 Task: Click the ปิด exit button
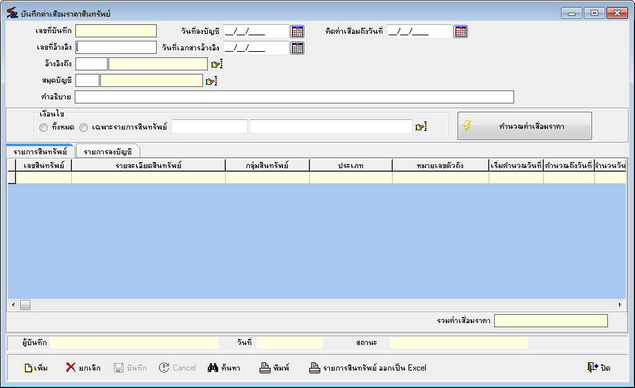tap(599, 367)
